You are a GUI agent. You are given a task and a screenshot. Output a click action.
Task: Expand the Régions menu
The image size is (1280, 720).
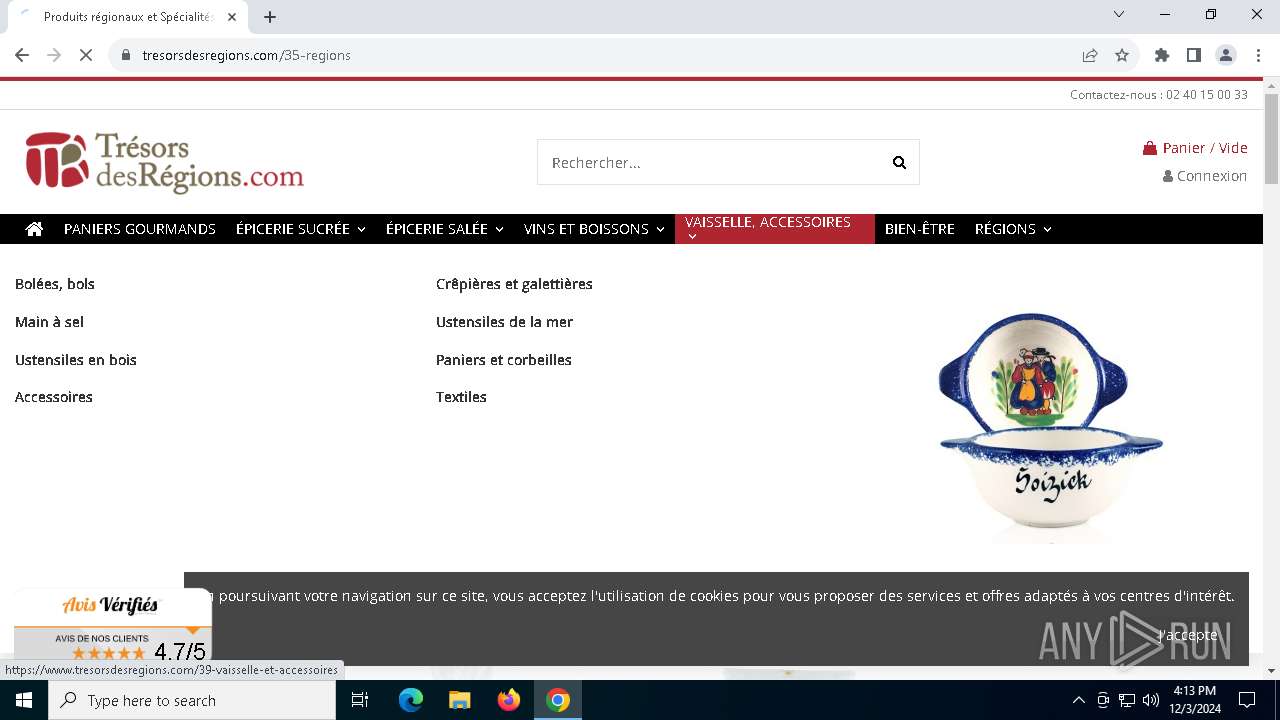[x=1013, y=229]
